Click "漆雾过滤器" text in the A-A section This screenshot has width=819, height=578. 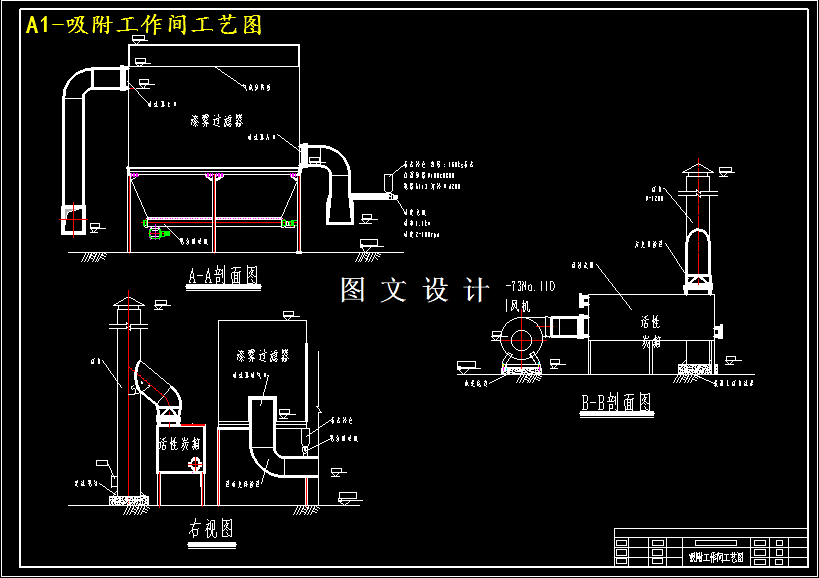[x=217, y=121]
